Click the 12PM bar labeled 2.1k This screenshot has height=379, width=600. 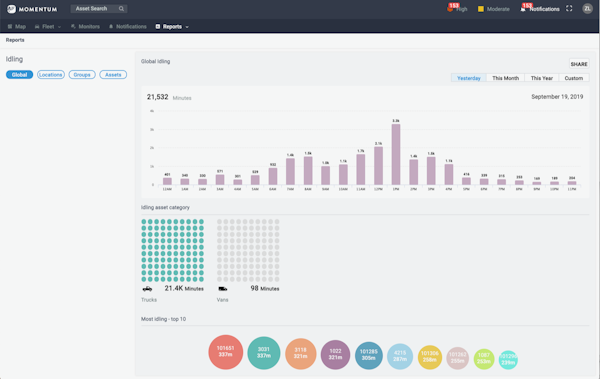coord(378,166)
